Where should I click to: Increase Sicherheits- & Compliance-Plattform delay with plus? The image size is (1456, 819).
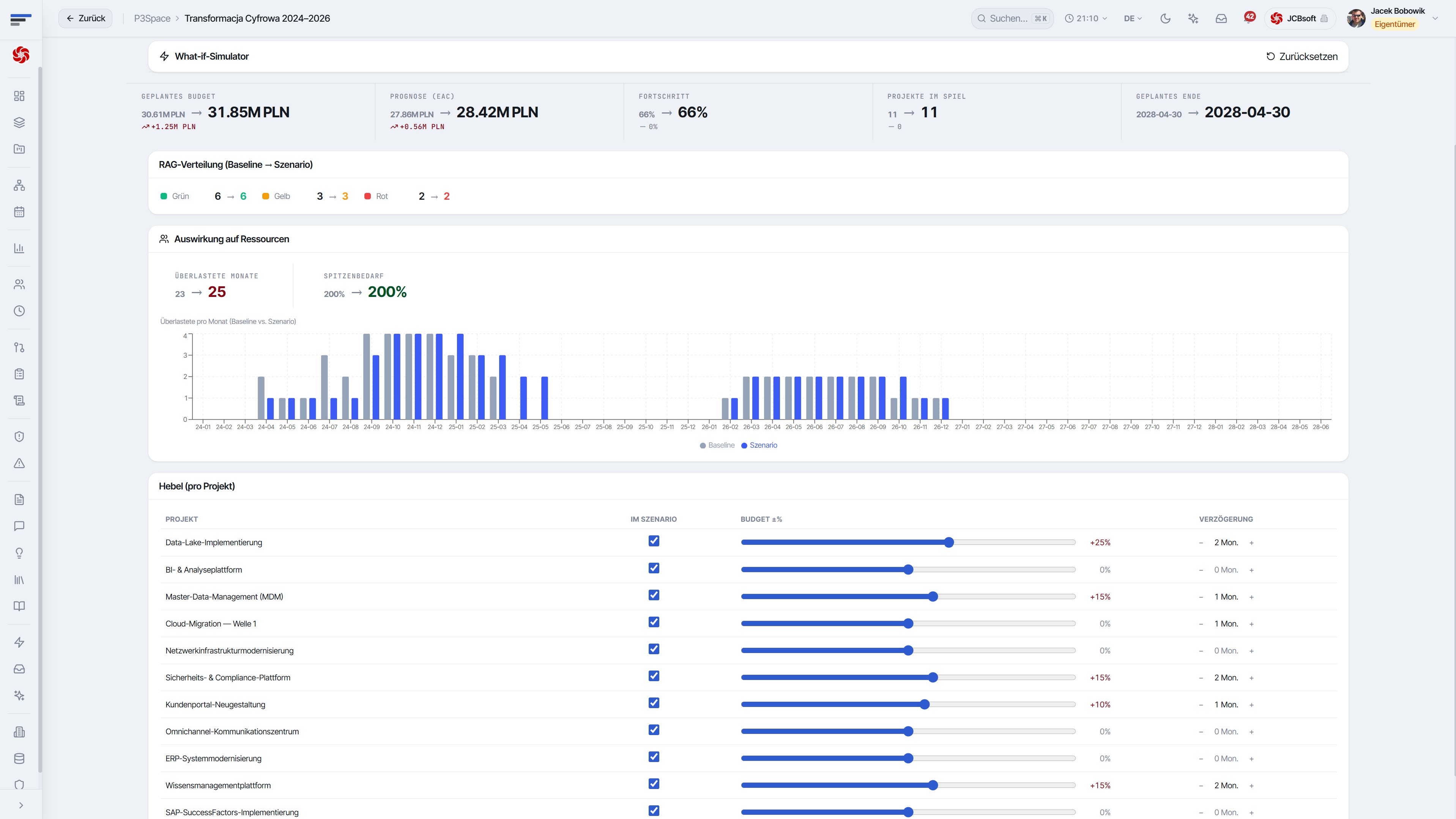click(1251, 678)
